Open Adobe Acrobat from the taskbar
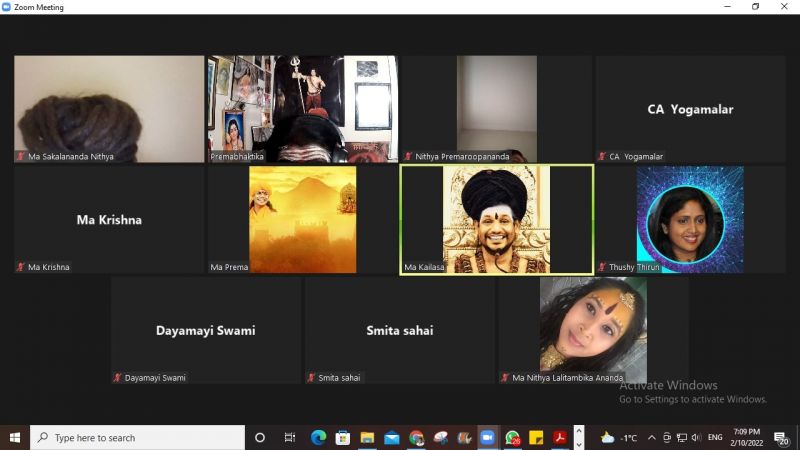 click(x=560, y=438)
